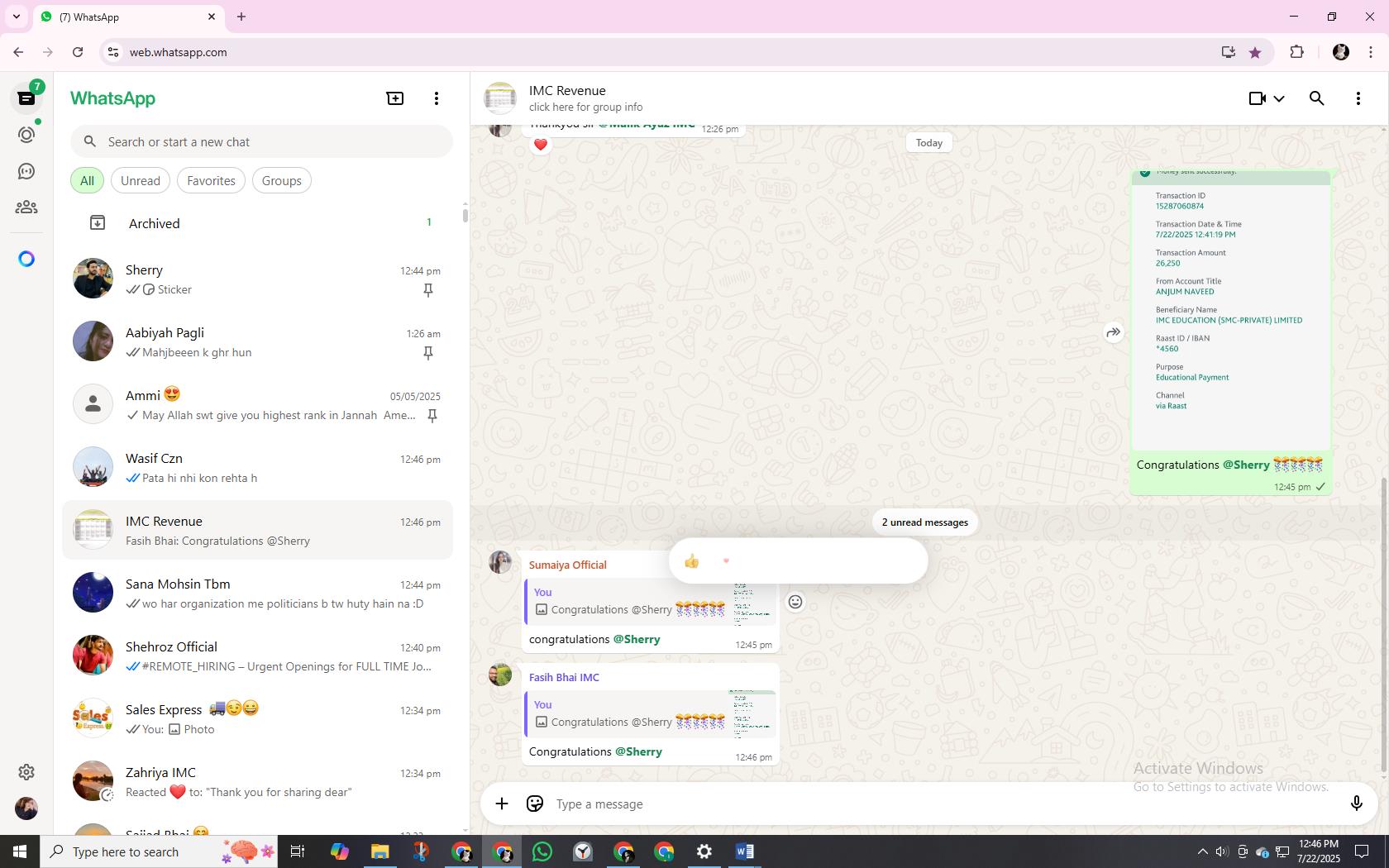The height and width of the screenshot is (868, 1389).
Task: Click pin icon on Ammi chat
Action: [432, 416]
